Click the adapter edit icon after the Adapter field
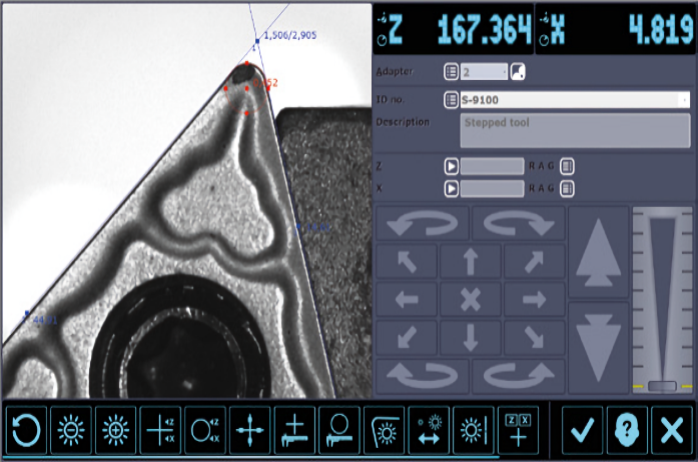 point(518,72)
